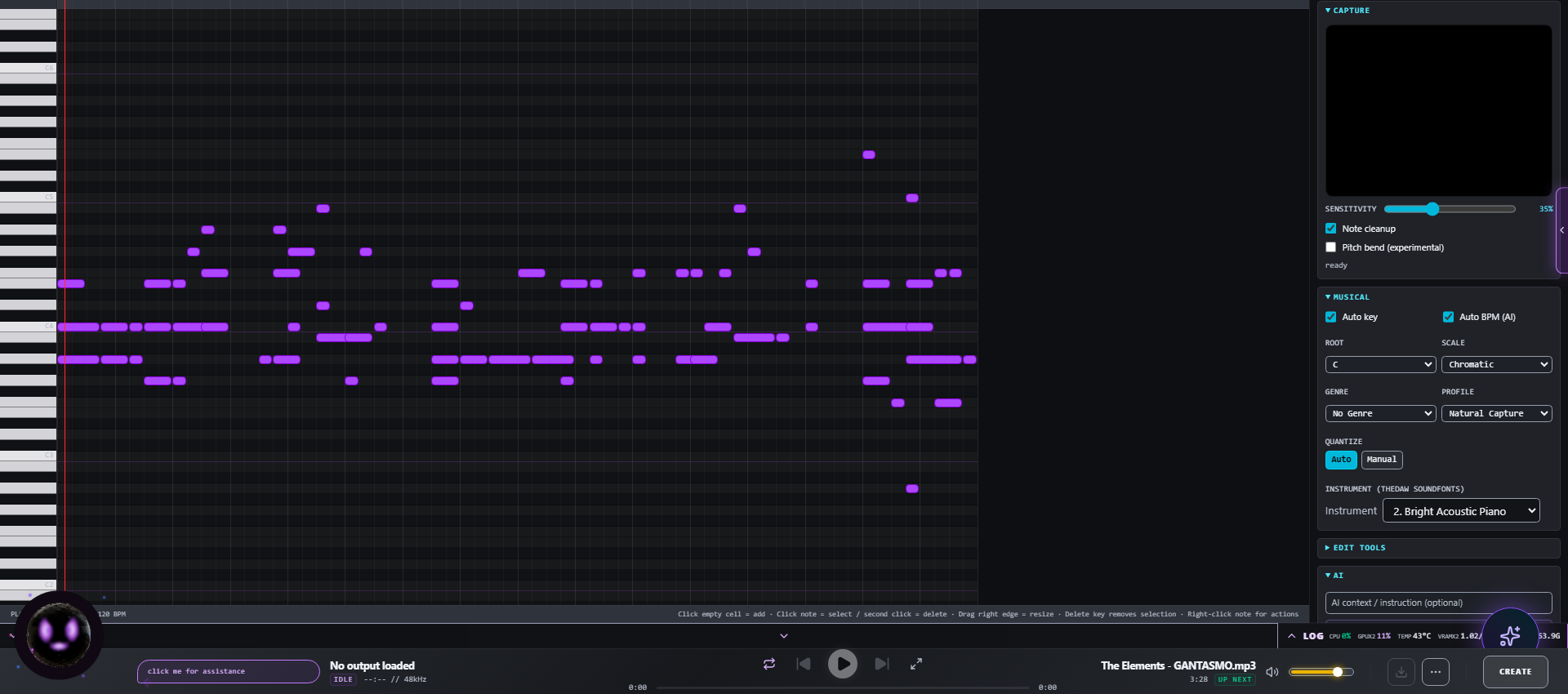This screenshot has height=694, width=1568.
Task: Adjust the Sensitivity slider
Action: [1450, 209]
